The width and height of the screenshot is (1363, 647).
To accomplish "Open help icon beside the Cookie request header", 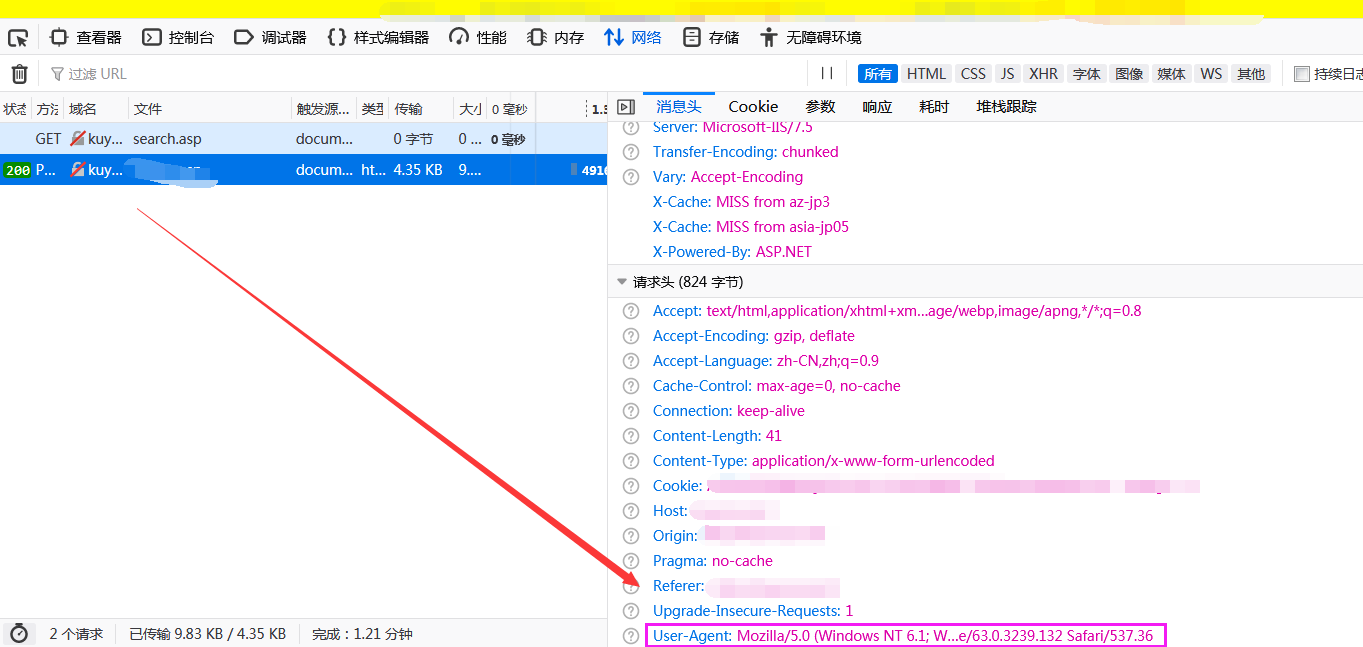I will pyautogui.click(x=630, y=486).
